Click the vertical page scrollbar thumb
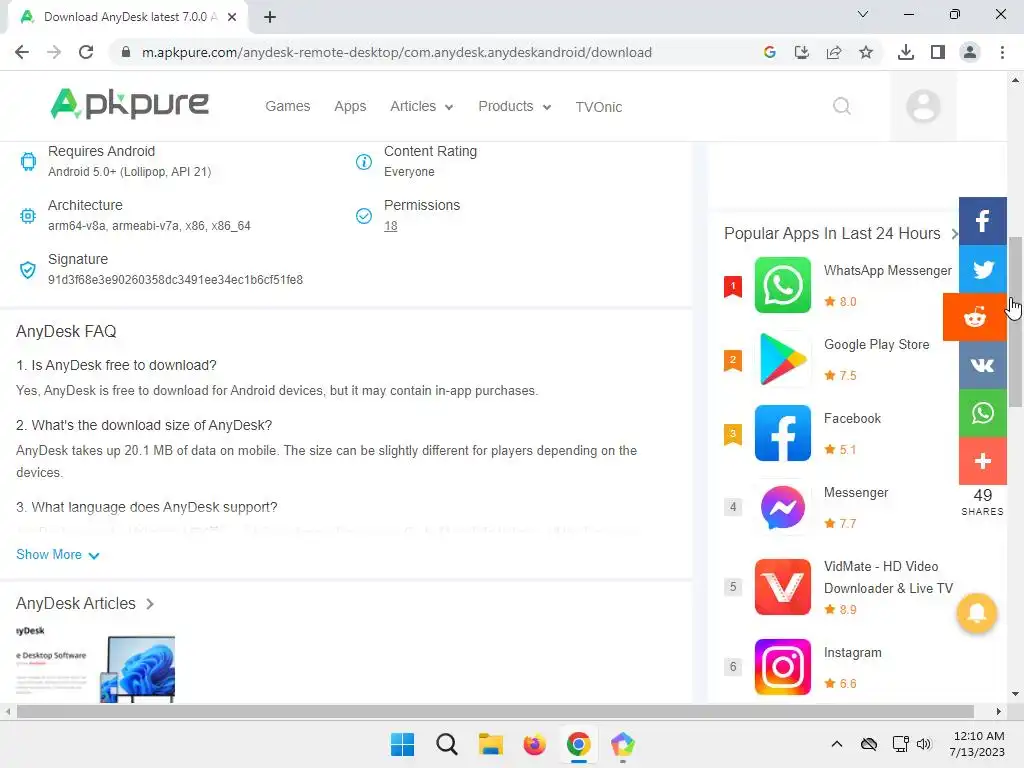Image resolution: width=1024 pixels, height=768 pixels. [1015, 321]
